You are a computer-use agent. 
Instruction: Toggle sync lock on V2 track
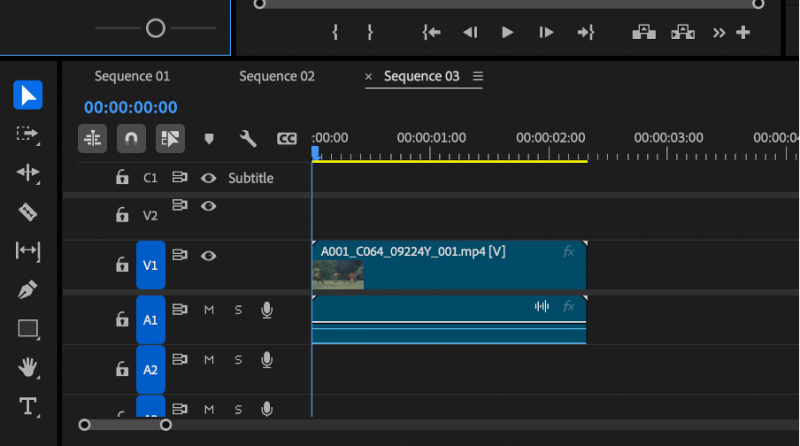180,205
